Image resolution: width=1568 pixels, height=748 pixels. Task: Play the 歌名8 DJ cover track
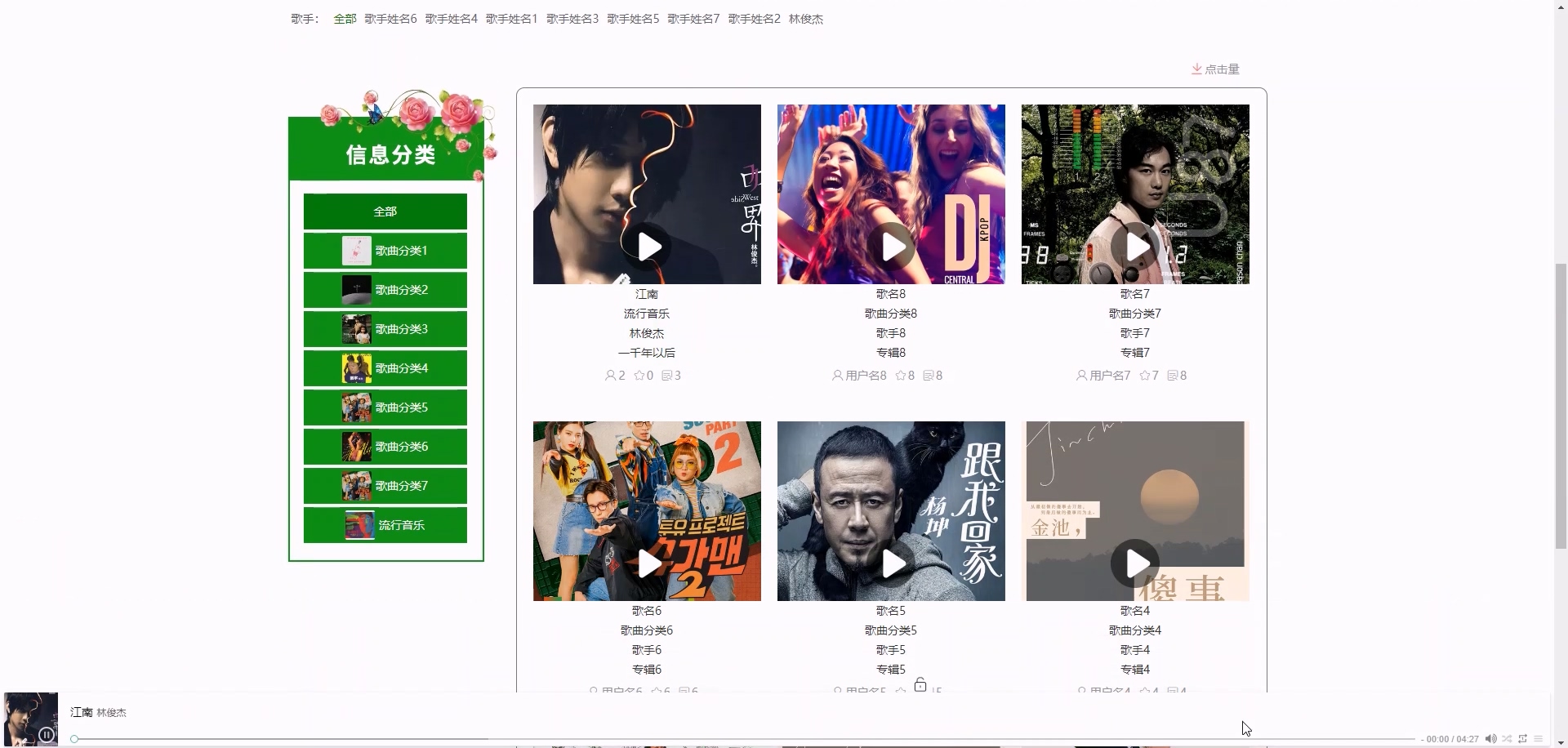(893, 247)
